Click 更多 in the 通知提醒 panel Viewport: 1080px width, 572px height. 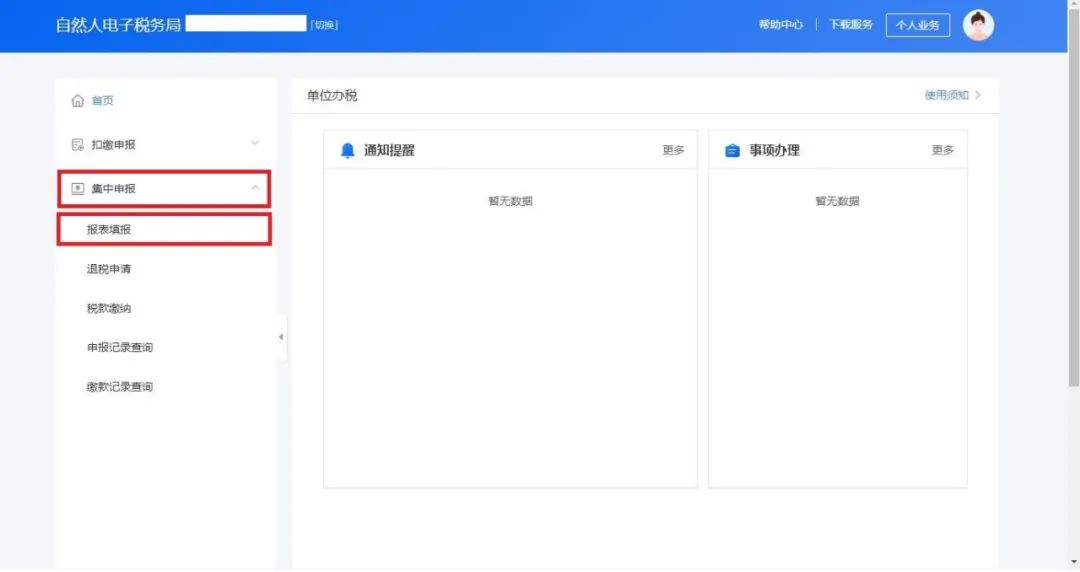(673, 150)
